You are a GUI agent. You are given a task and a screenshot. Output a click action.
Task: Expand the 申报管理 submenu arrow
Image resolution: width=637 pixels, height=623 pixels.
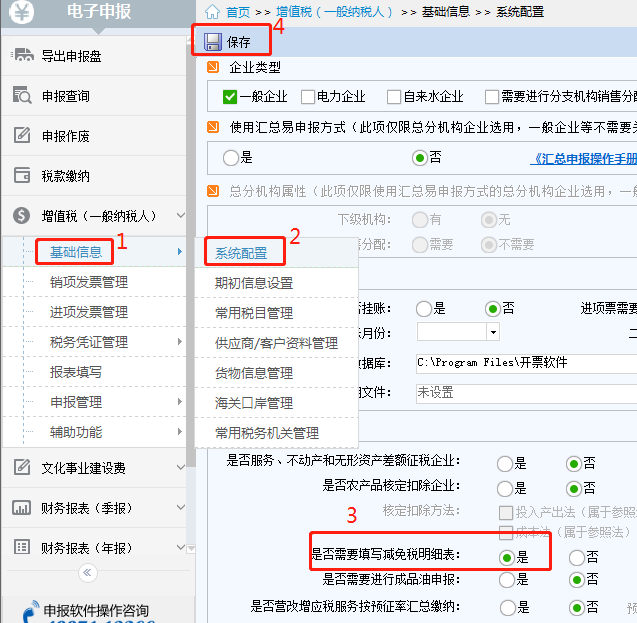tap(180, 402)
